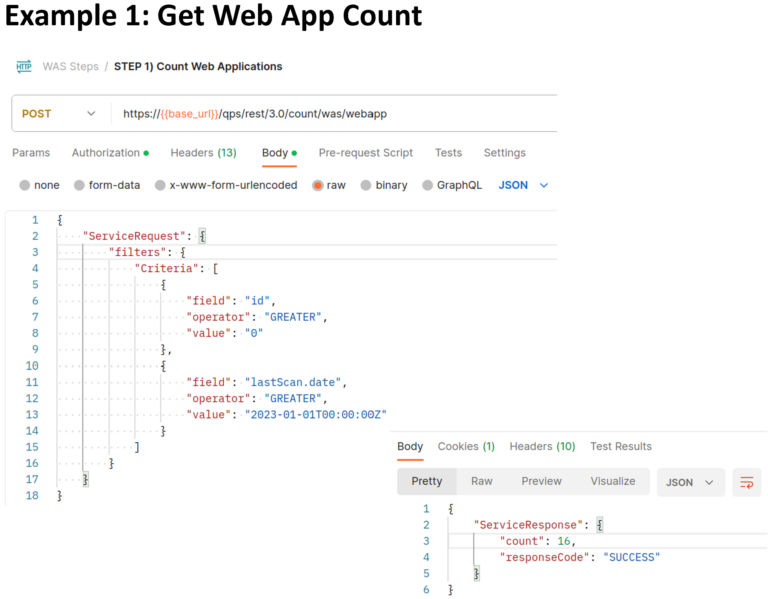
Task: Switch to the Test Results tab
Action: click(620, 446)
